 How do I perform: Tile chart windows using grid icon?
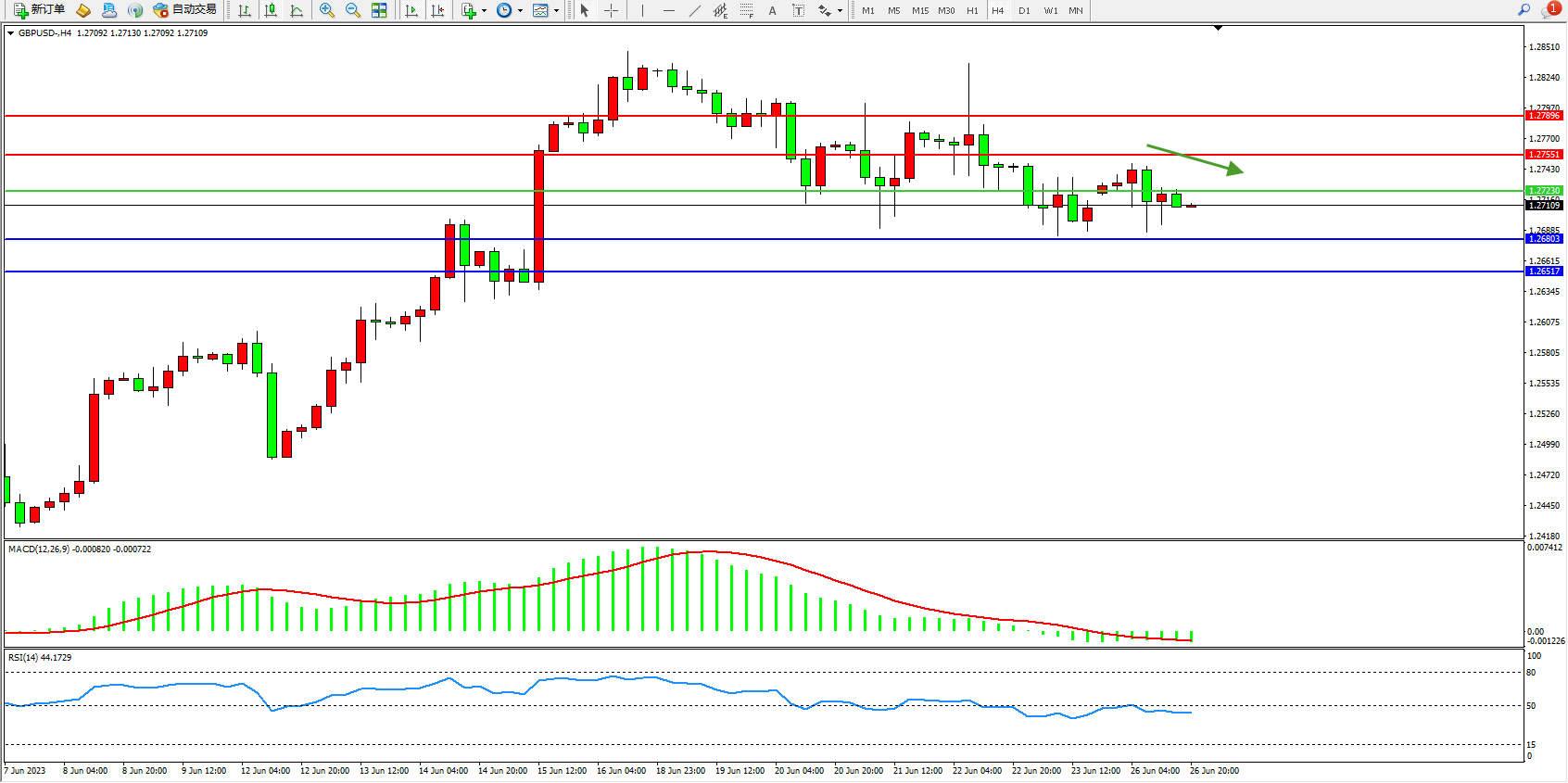click(379, 10)
